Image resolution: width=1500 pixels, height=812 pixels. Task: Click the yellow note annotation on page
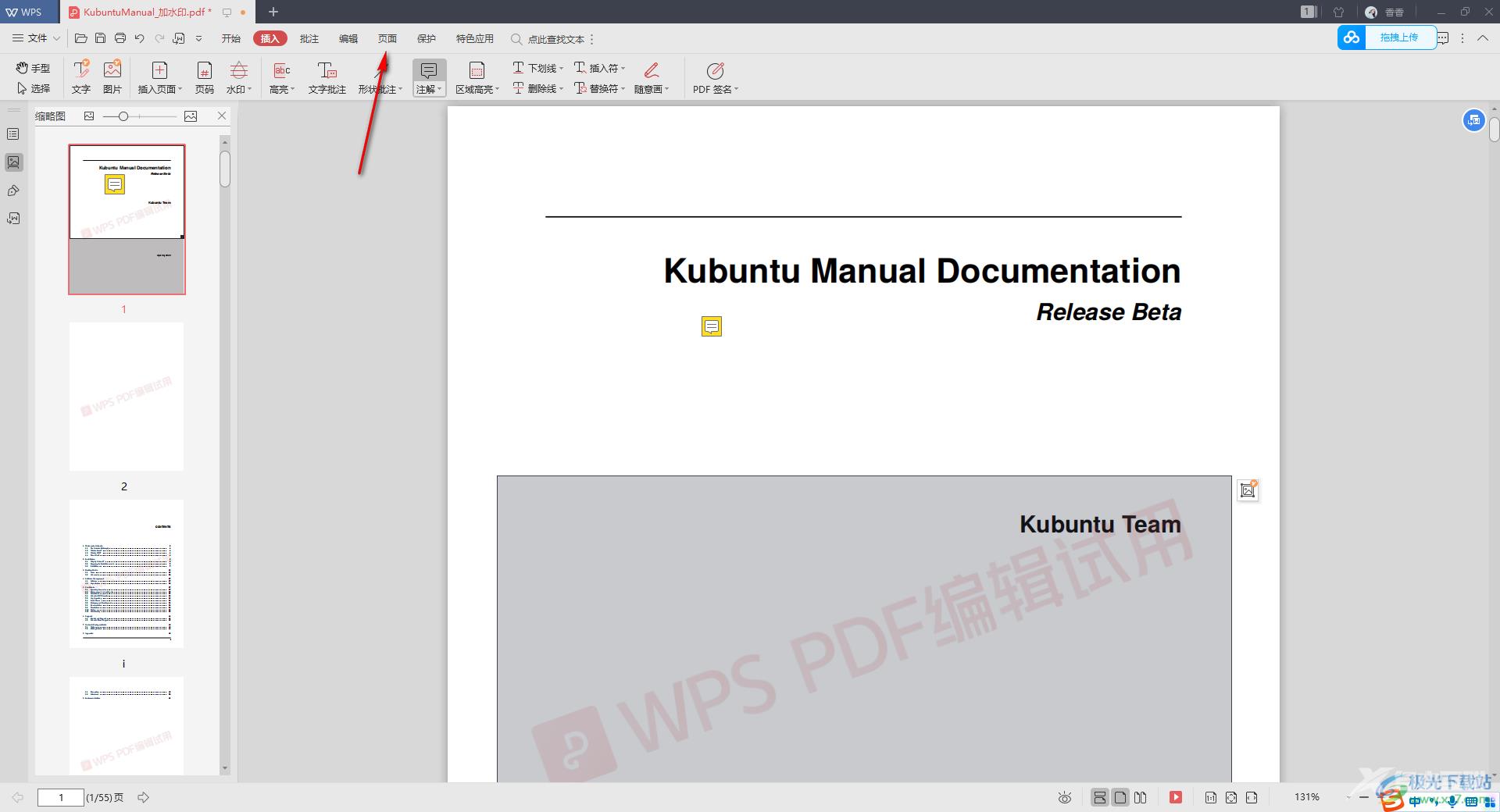click(x=712, y=326)
